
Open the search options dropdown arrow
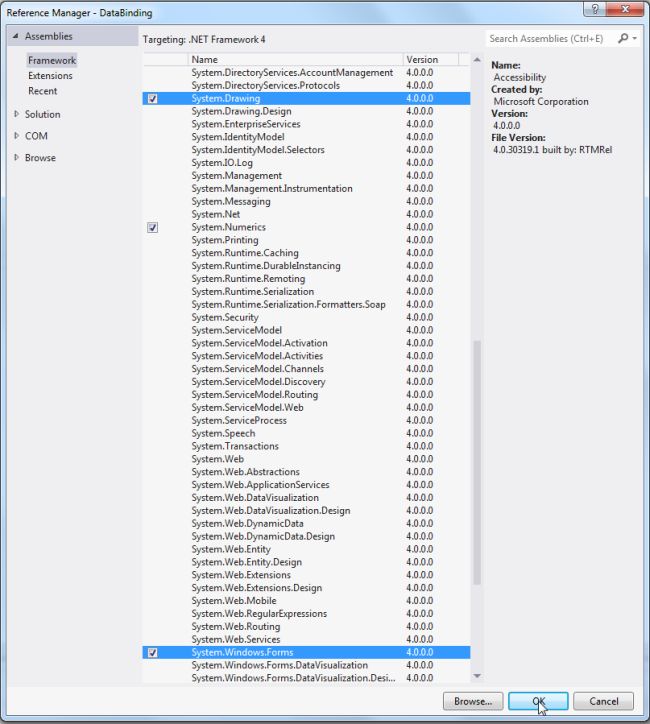635,38
